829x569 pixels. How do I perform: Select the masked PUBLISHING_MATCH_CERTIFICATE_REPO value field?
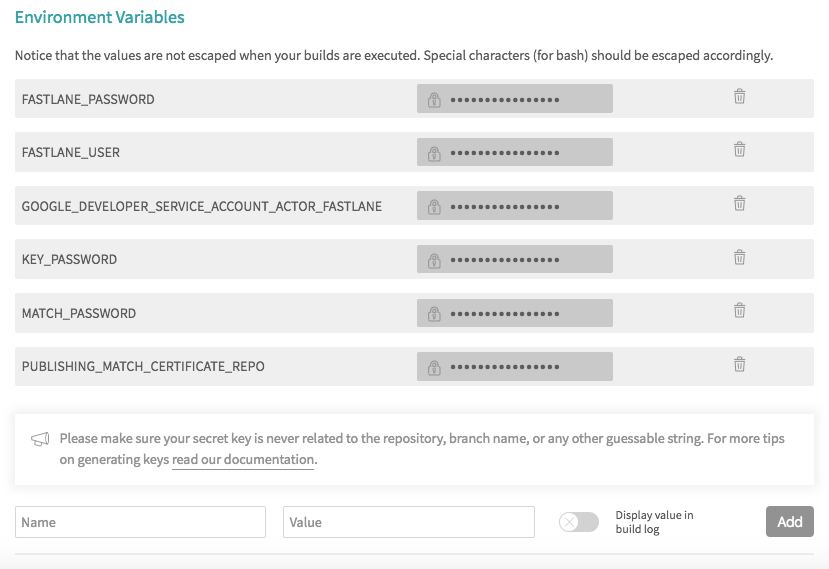(514, 366)
